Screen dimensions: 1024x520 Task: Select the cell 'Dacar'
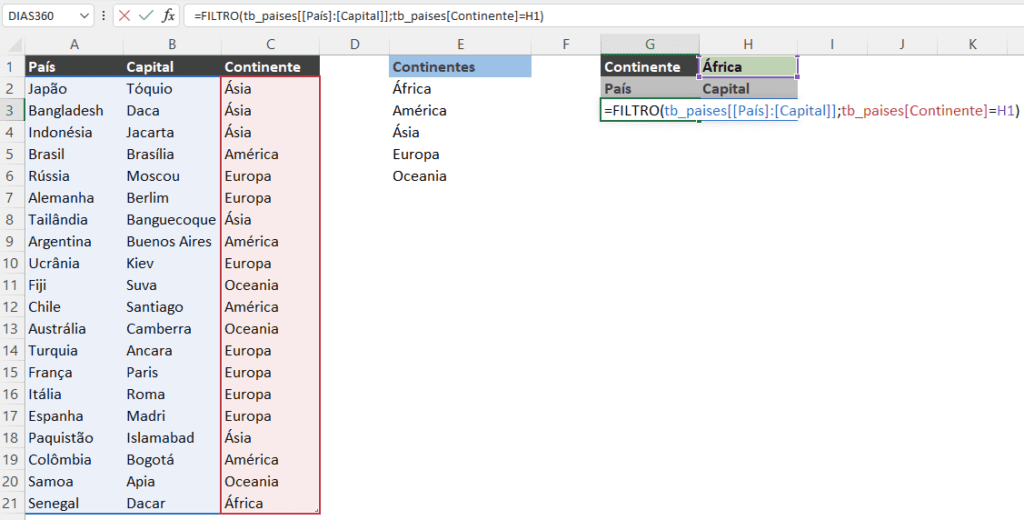pos(172,503)
